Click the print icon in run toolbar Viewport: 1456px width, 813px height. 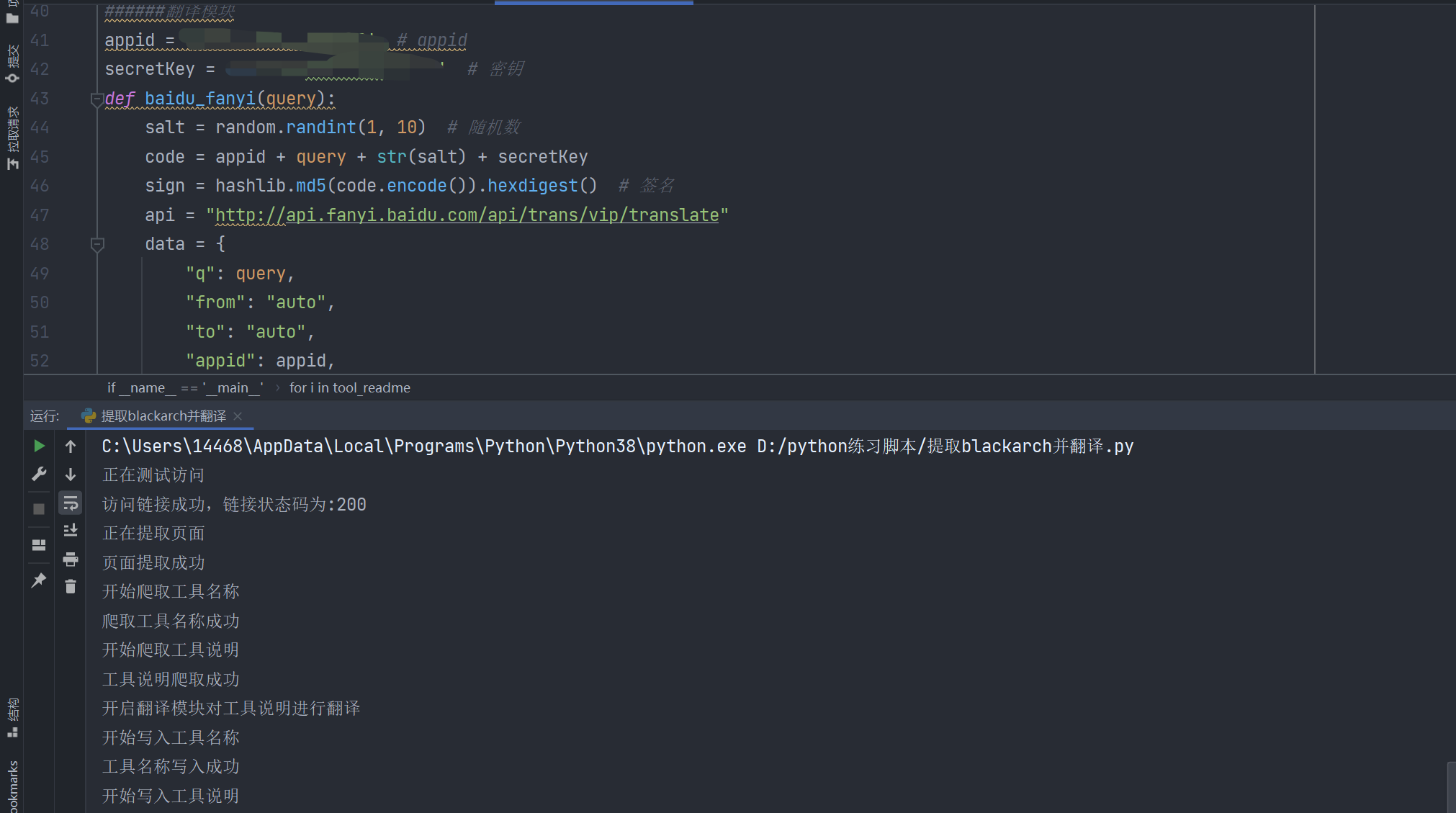coord(71,559)
